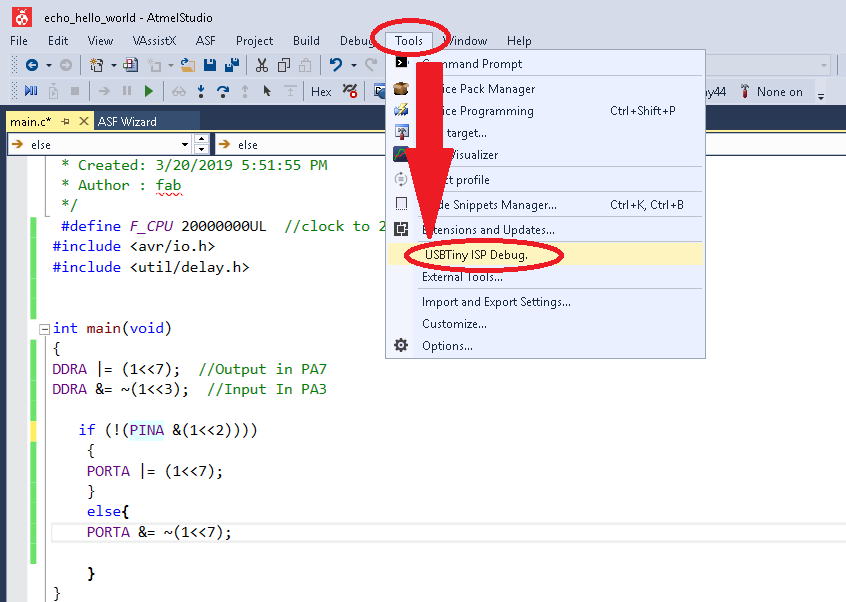Click the green Start Without Debugging arrow
This screenshot has height=602, width=846.
click(149, 91)
